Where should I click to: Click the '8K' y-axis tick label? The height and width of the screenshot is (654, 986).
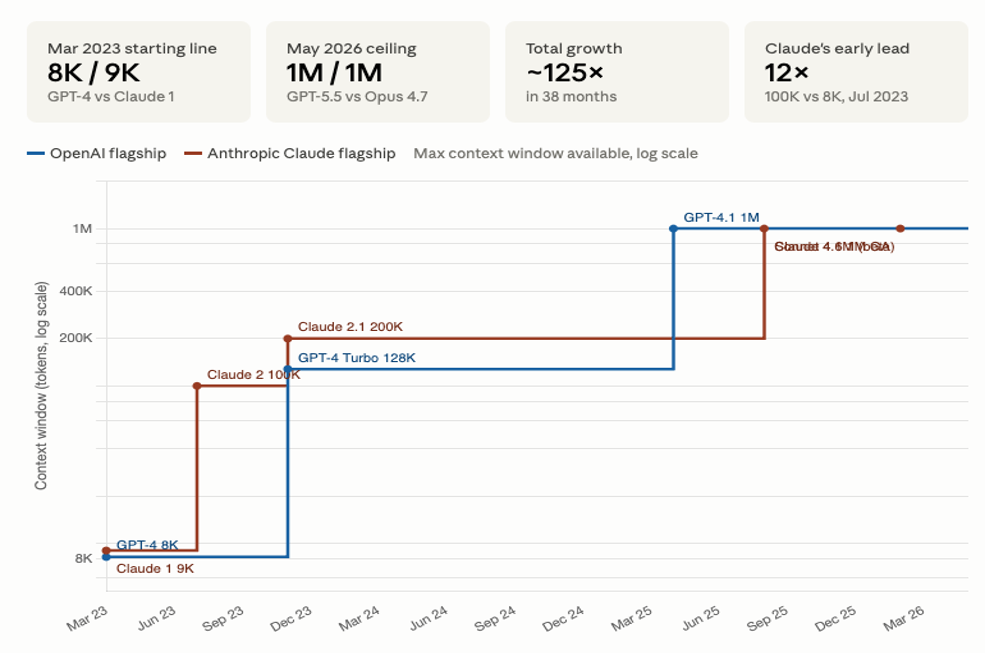[x=84, y=558]
